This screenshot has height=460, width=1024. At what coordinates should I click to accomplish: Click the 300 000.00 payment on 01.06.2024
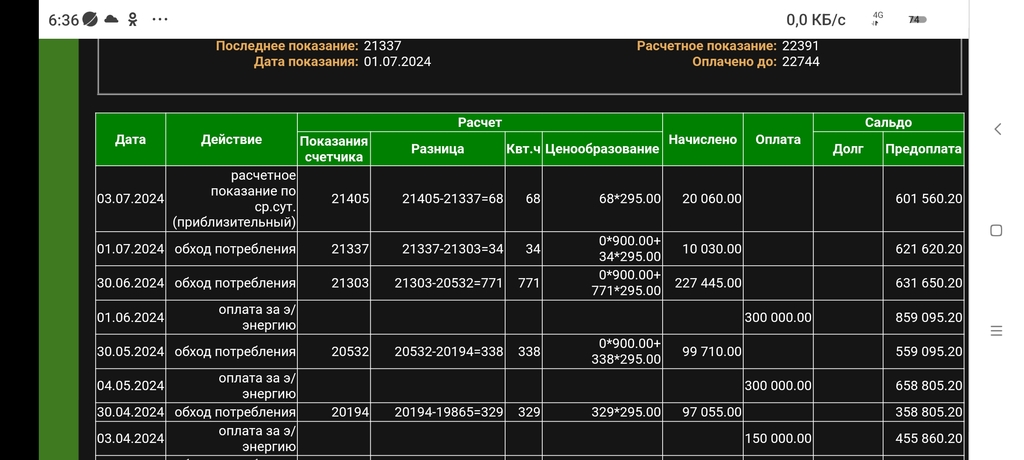point(778,318)
